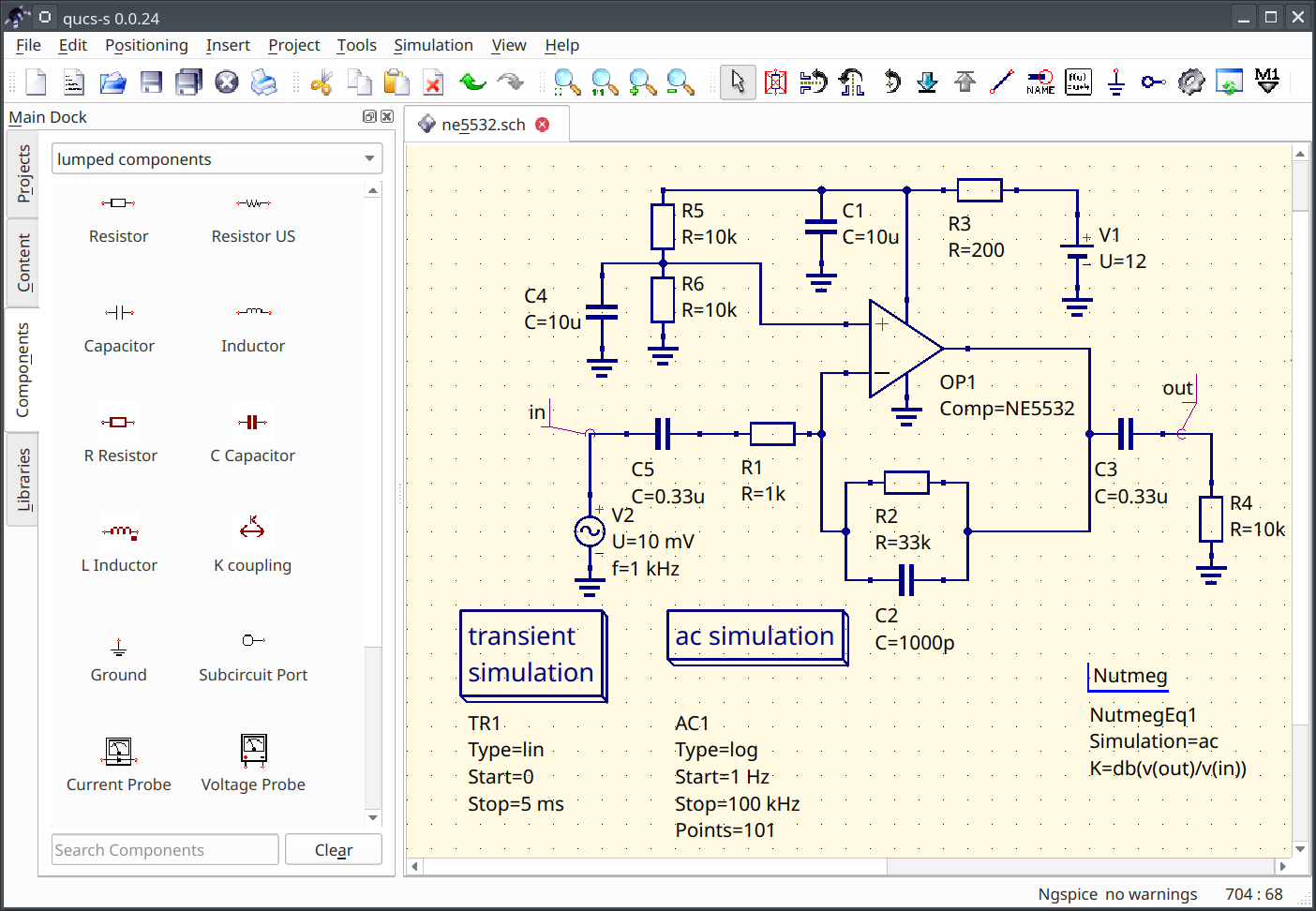Viewport: 1316px width, 911px height.
Task: Click the Simulate gear icon
Action: coord(1191,82)
